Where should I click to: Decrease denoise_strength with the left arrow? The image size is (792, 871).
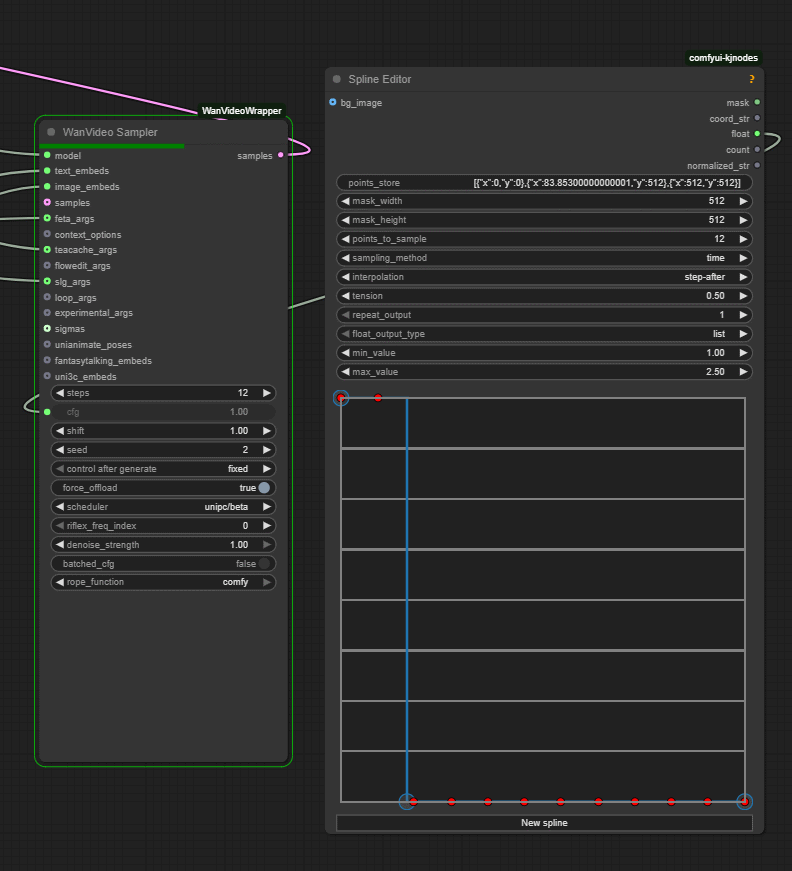(x=60, y=544)
